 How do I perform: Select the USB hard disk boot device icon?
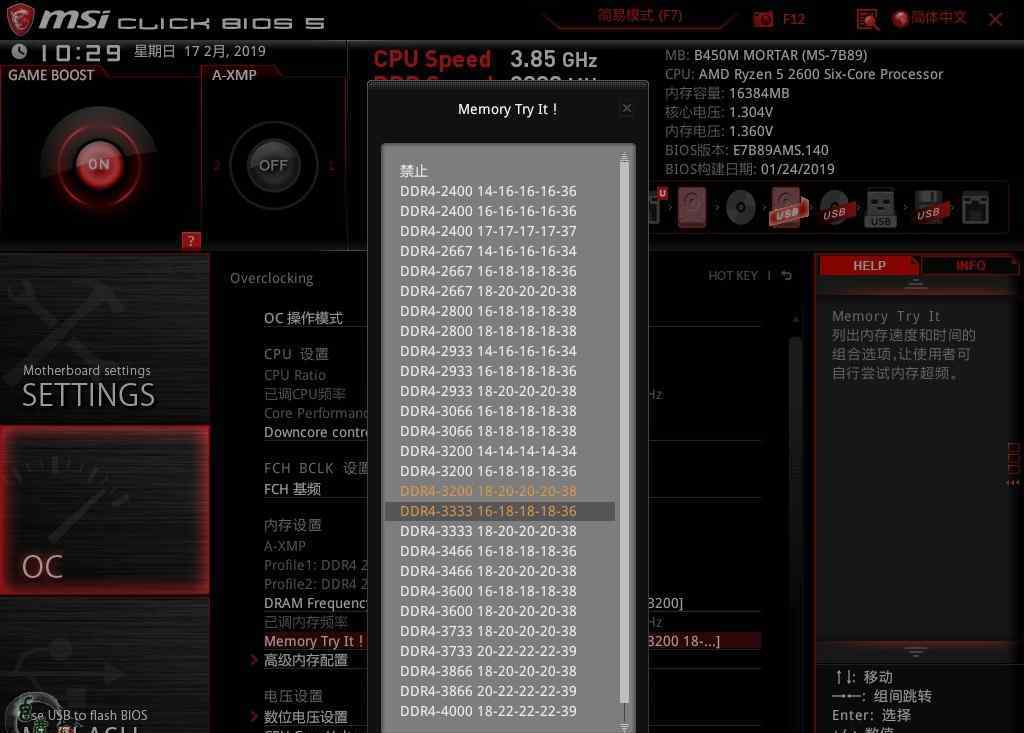click(x=788, y=208)
